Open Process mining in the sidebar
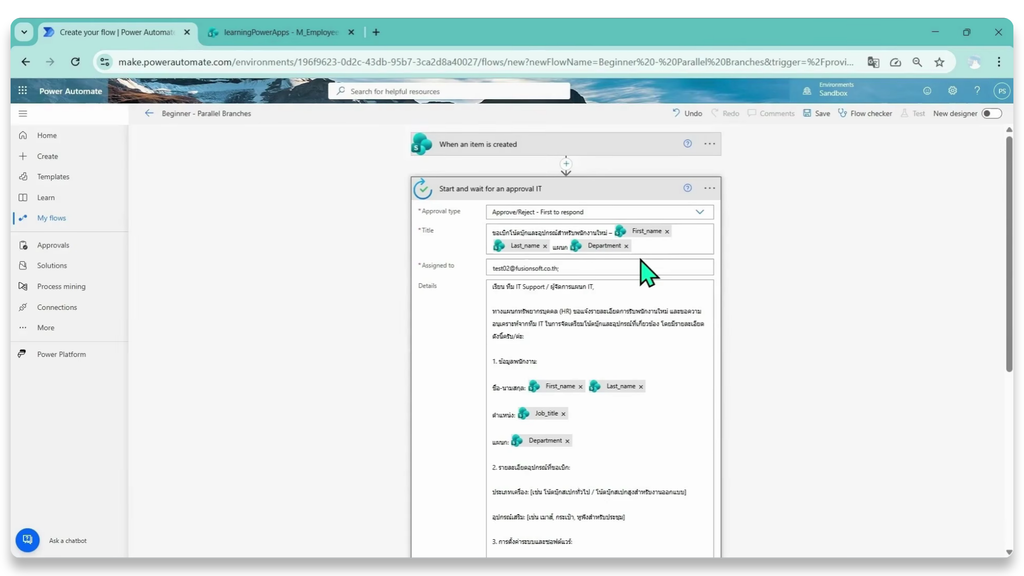This screenshot has height=576, width=1024. coord(61,287)
